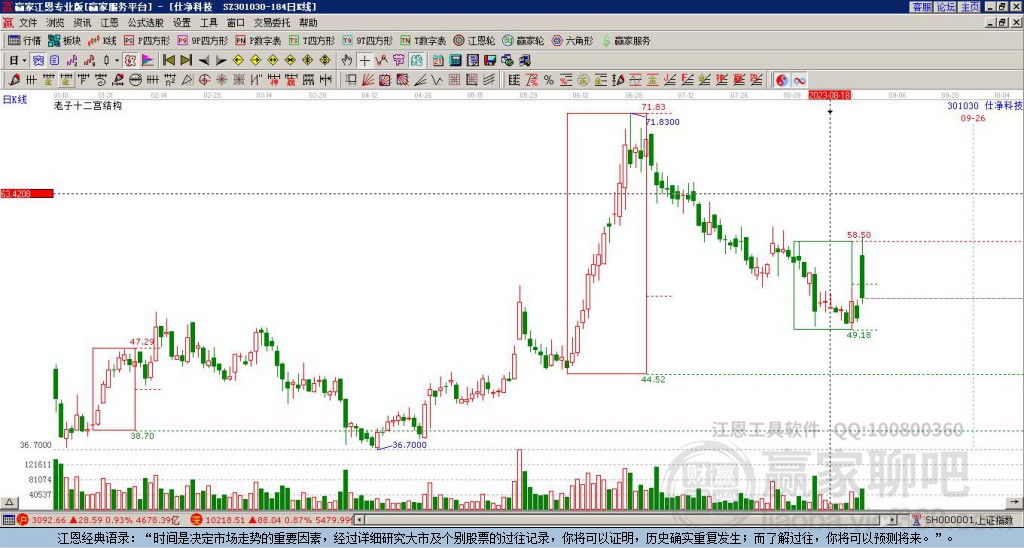Click the jump-to-last-bar green icon
Viewport: 1024px width, 548px height.
pos(186,61)
